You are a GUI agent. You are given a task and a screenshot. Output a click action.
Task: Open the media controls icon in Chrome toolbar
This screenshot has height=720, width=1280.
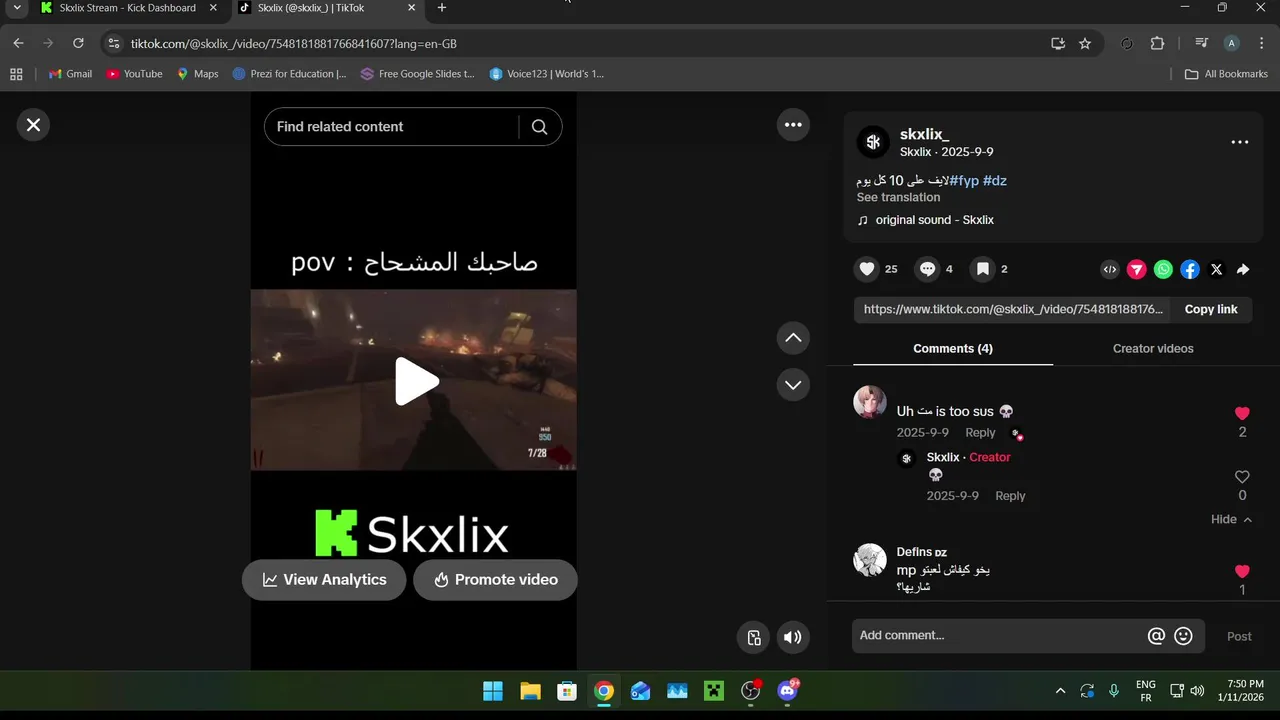1202,44
